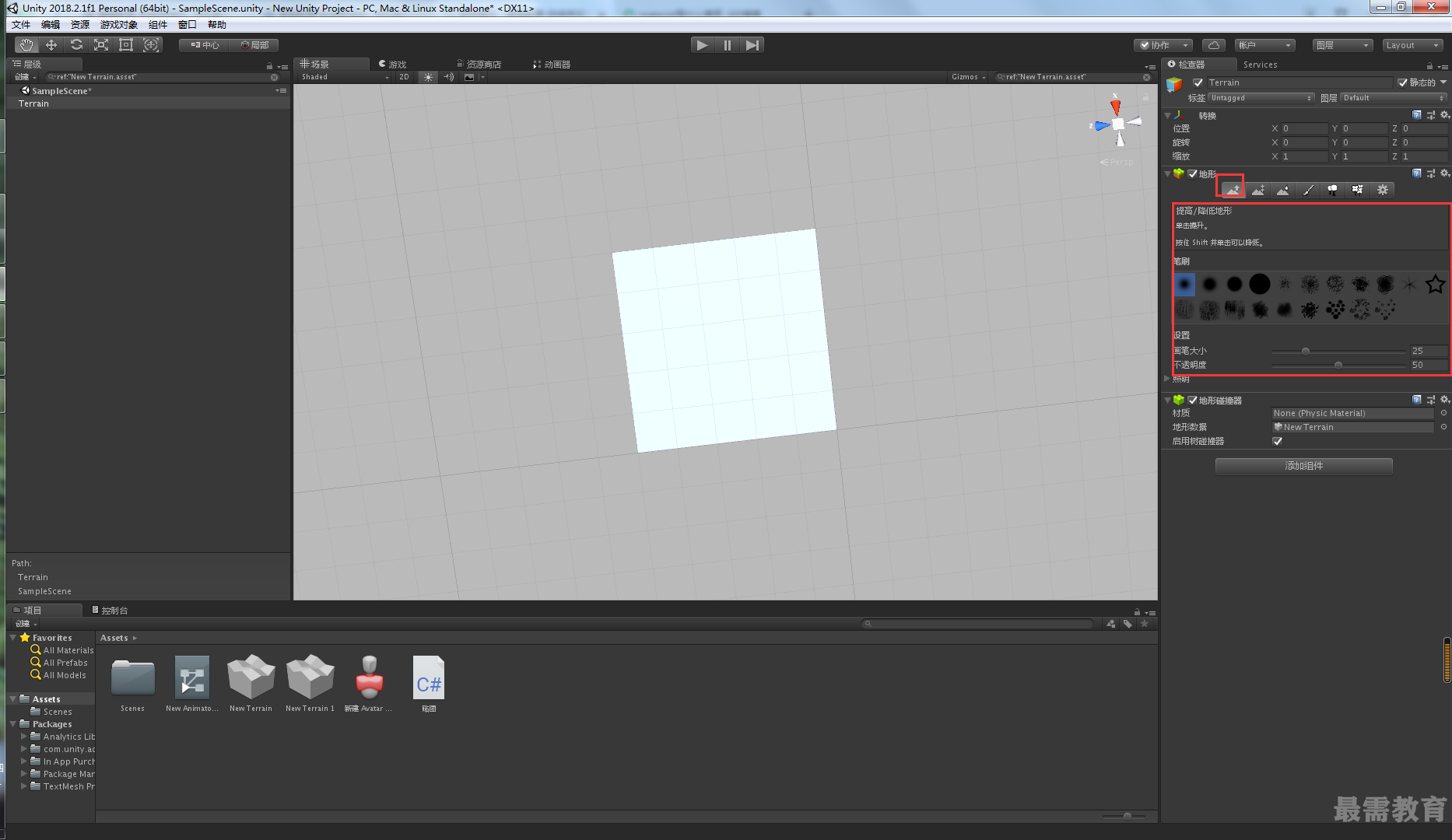This screenshot has height=840, width=1452.
Task: Open Transform component preset selector
Action: [x=1431, y=115]
